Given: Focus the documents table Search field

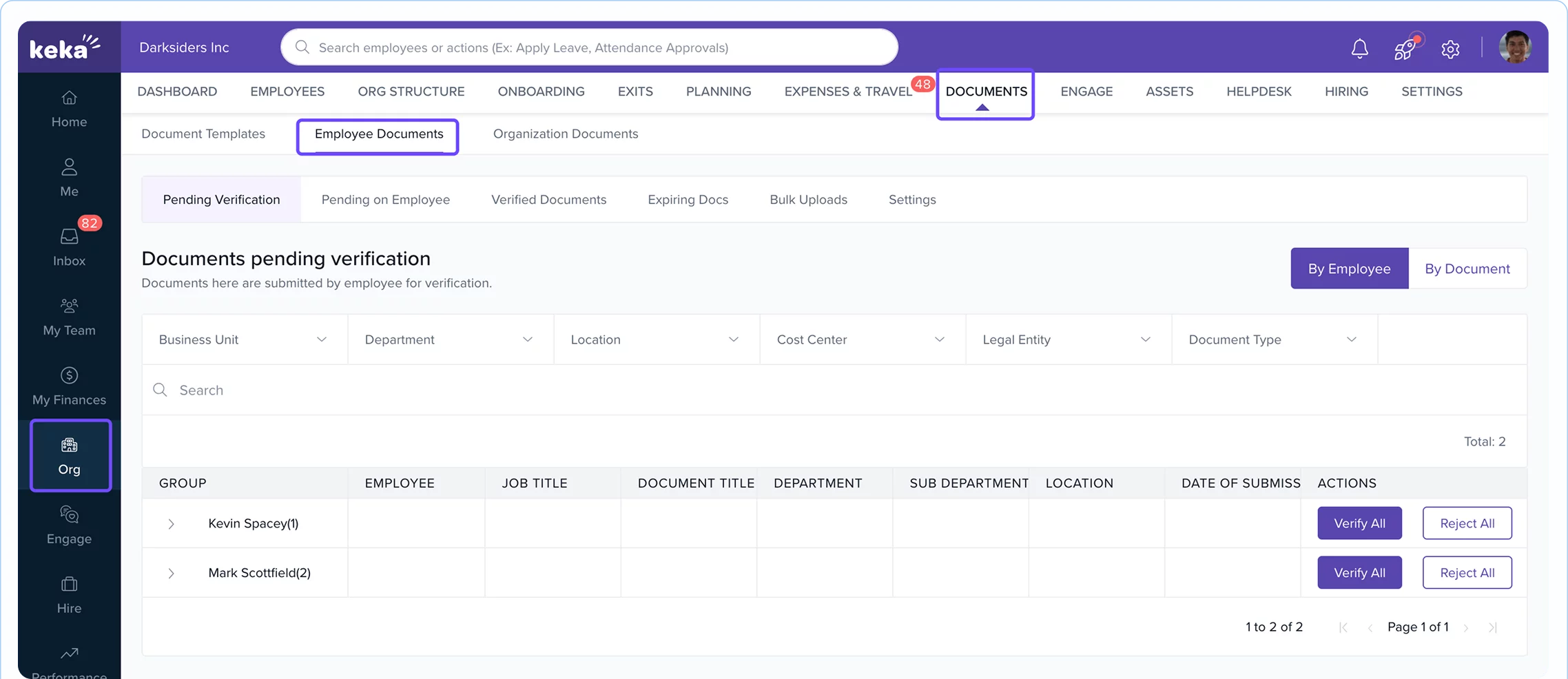Looking at the screenshot, I should tap(834, 390).
